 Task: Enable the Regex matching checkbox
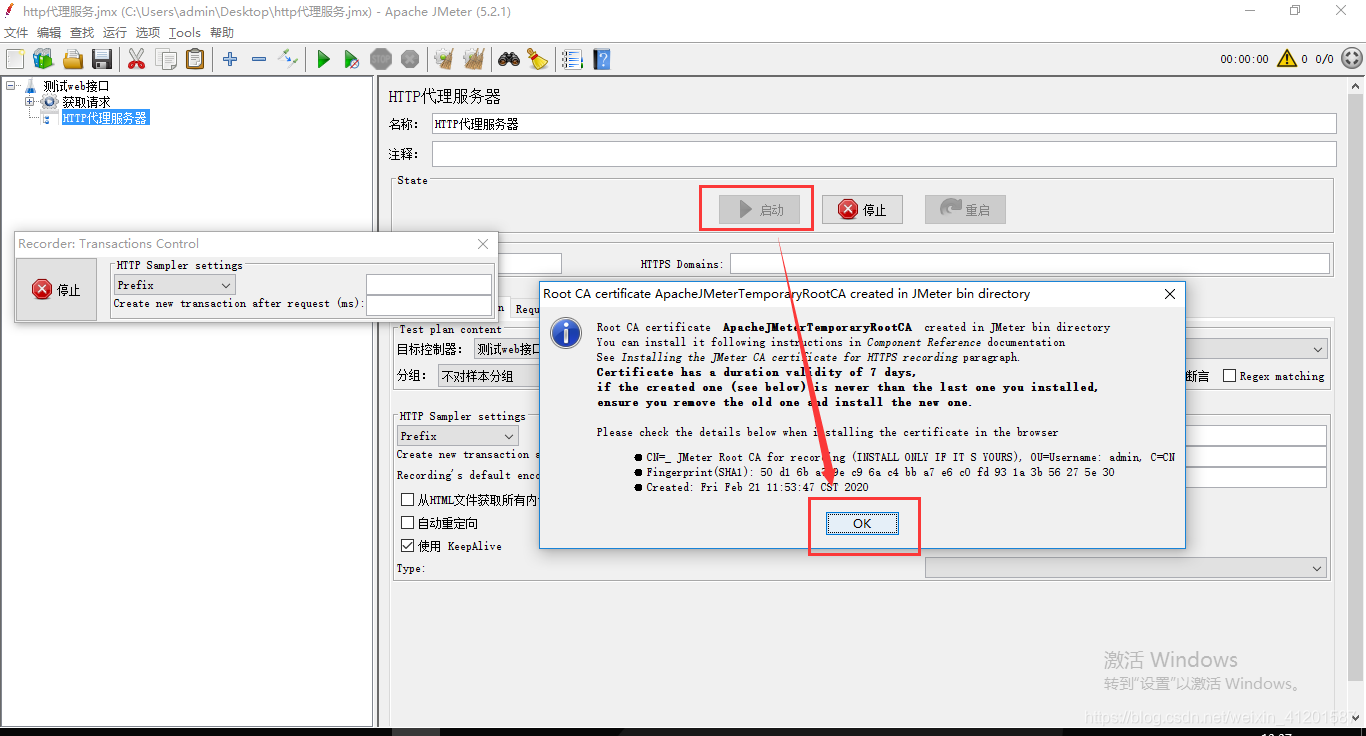click(x=1229, y=376)
